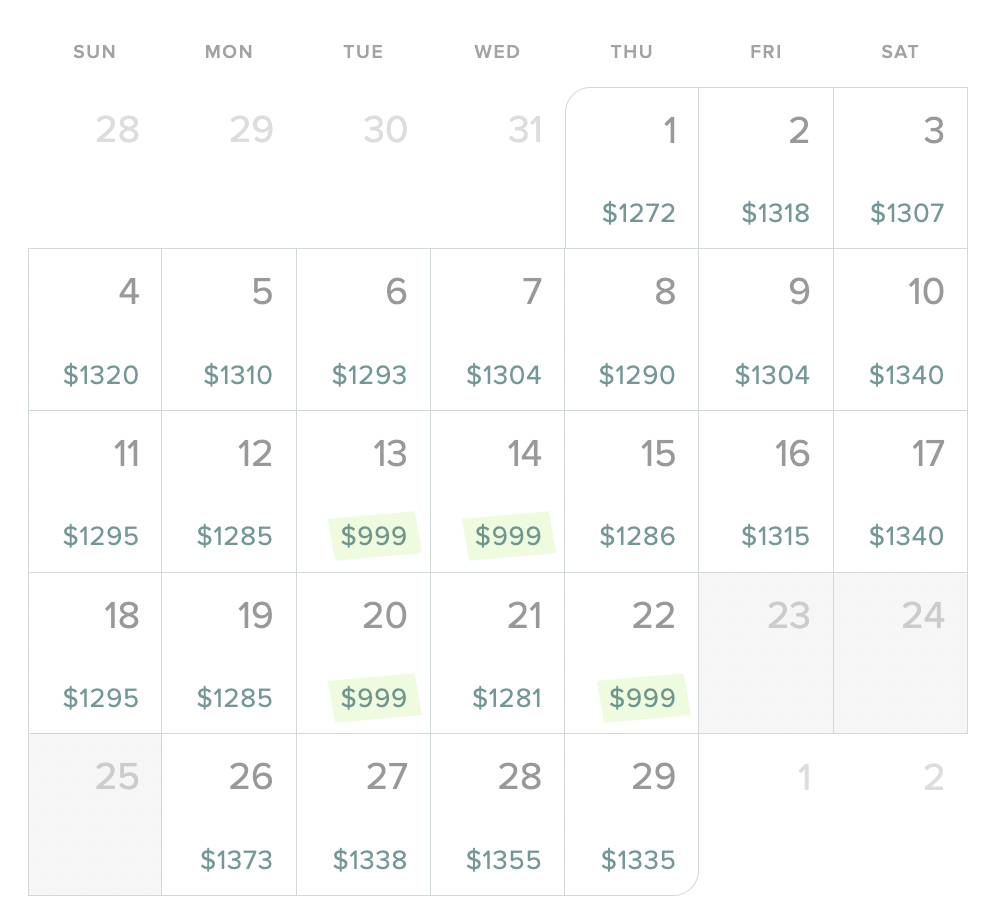Select date 4 priced $1320
Viewport: 990px width, 912px height.
click(x=95, y=330)
